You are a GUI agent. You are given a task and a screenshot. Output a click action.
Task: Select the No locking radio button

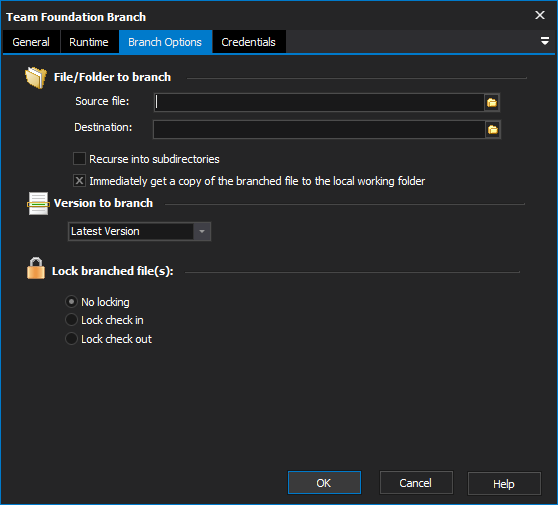71,302
